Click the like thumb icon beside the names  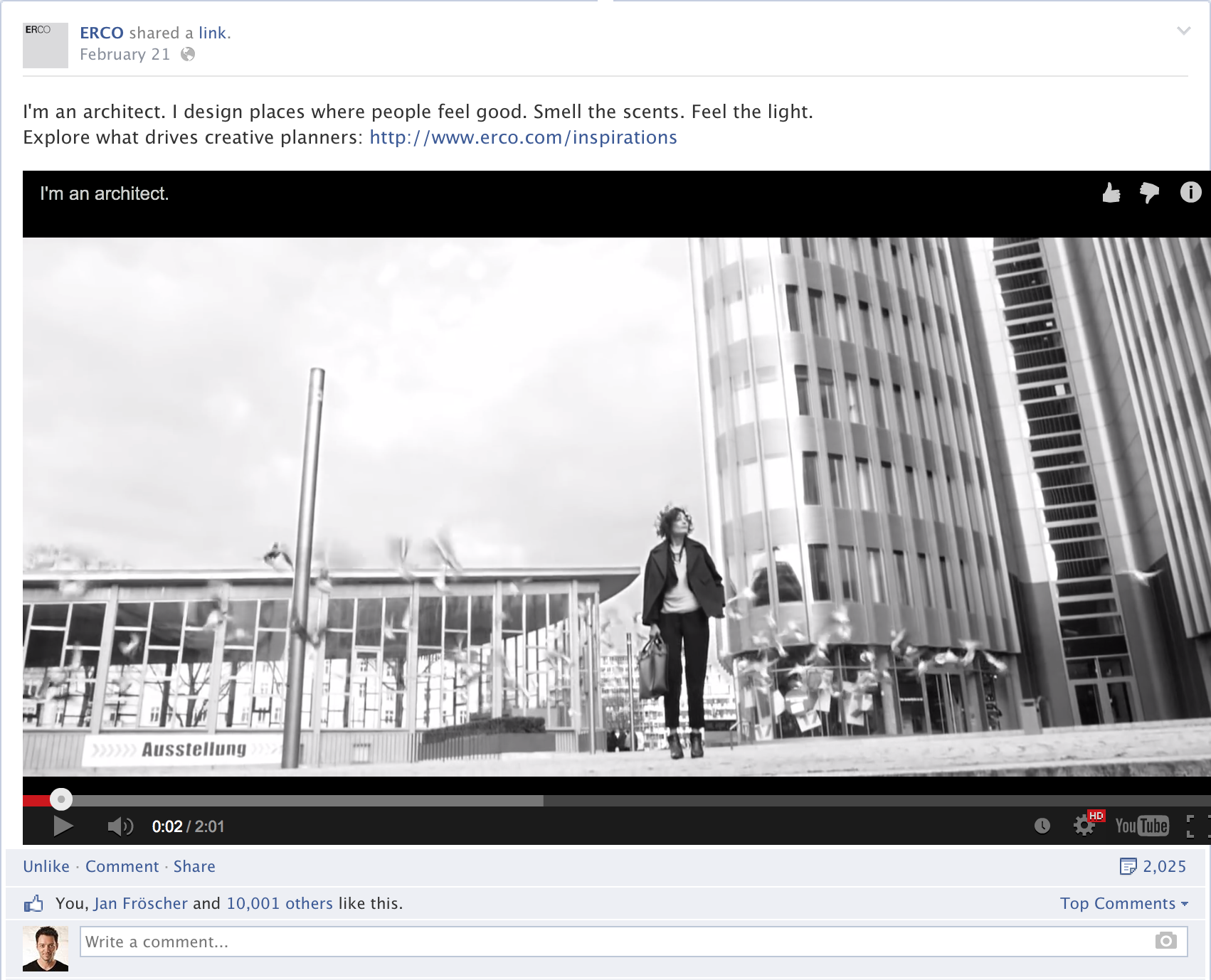[x=33, y=904]
